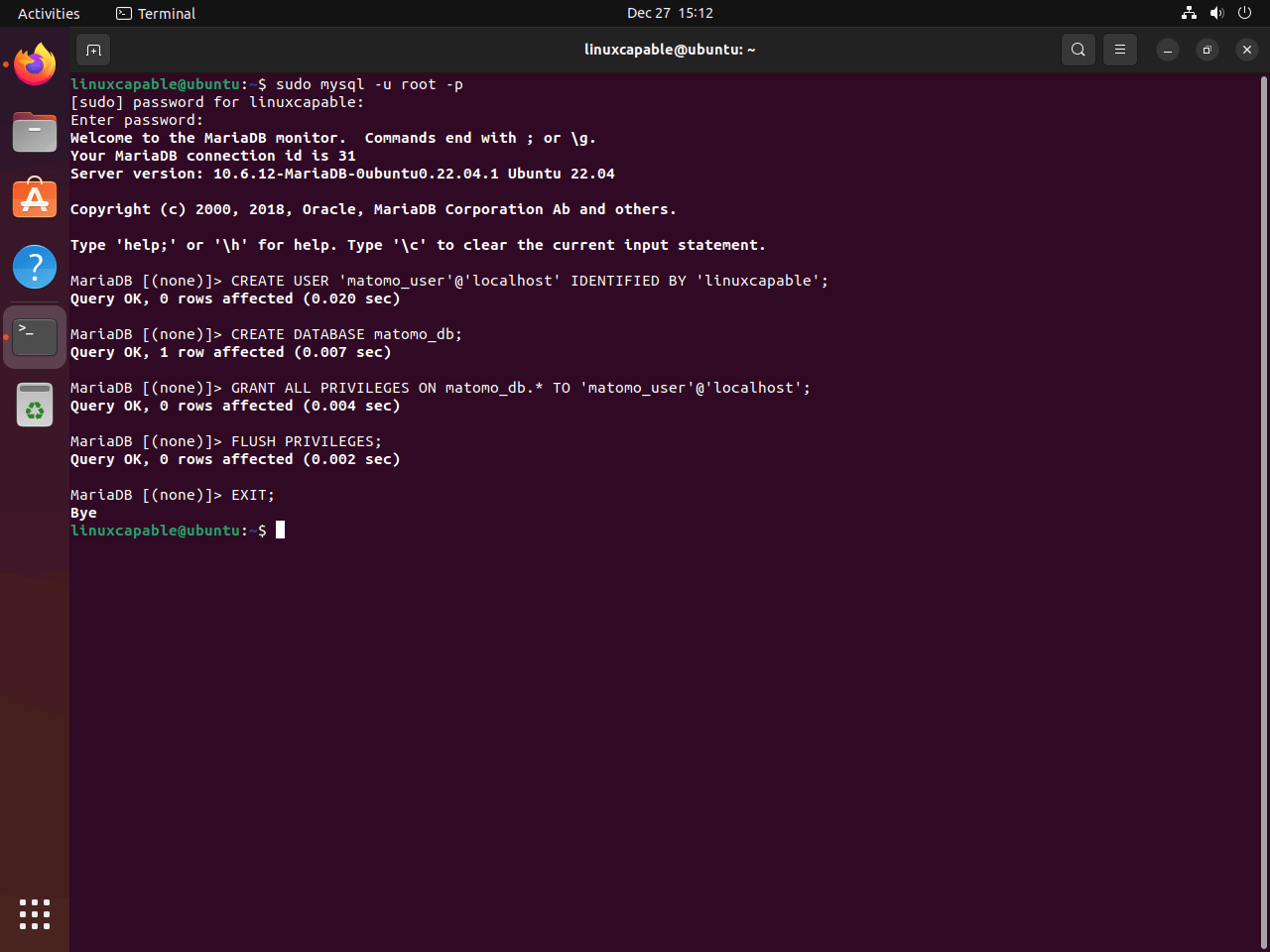Screen dimensions: 1270x952
Task: Show Applications grid
Action: click(35, 914)
